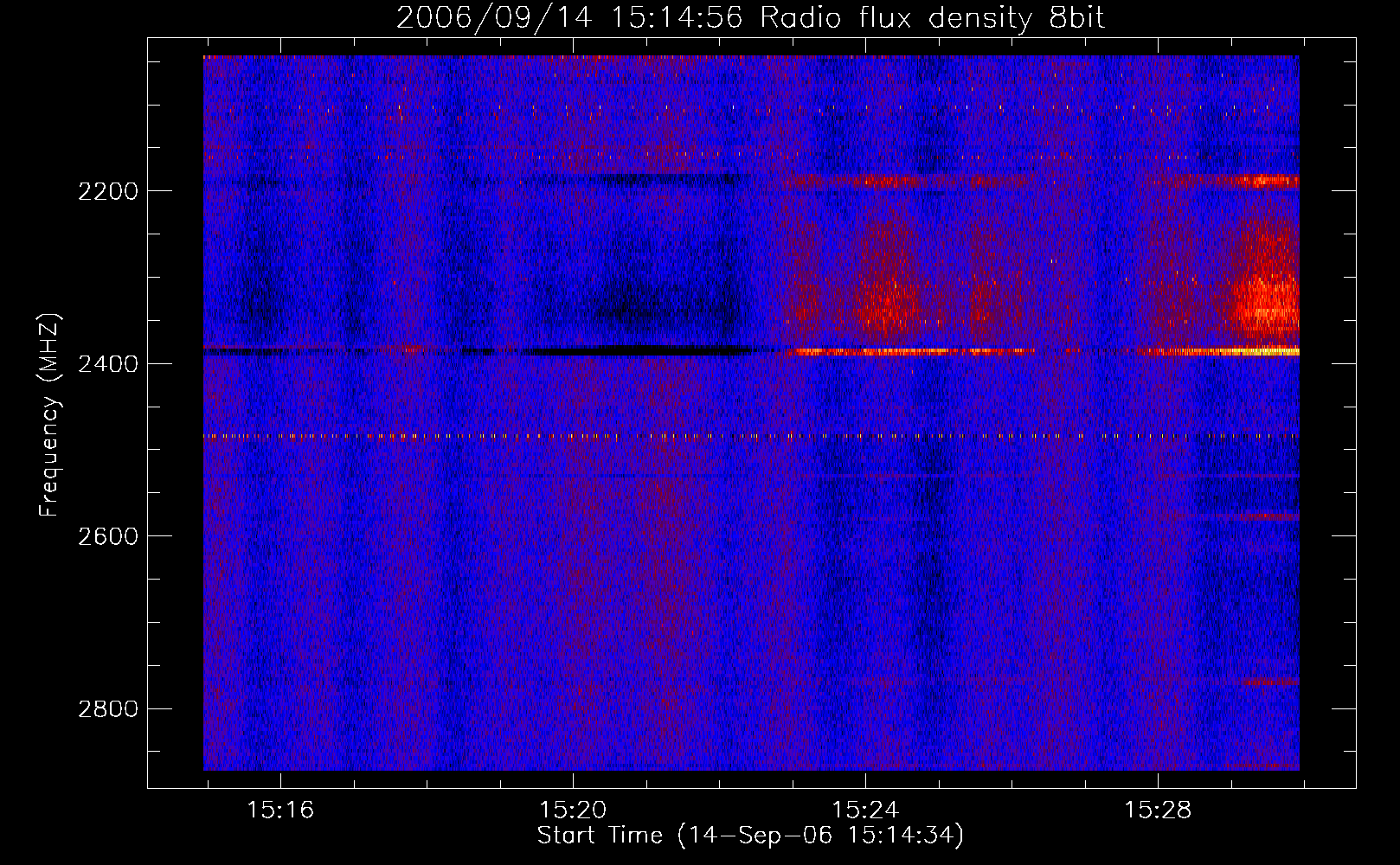Image resolution: width=1400 pixels, height=865 pixels.
Task: Click the 2400 frequency tick label
Action: click(x=108, y=364)
